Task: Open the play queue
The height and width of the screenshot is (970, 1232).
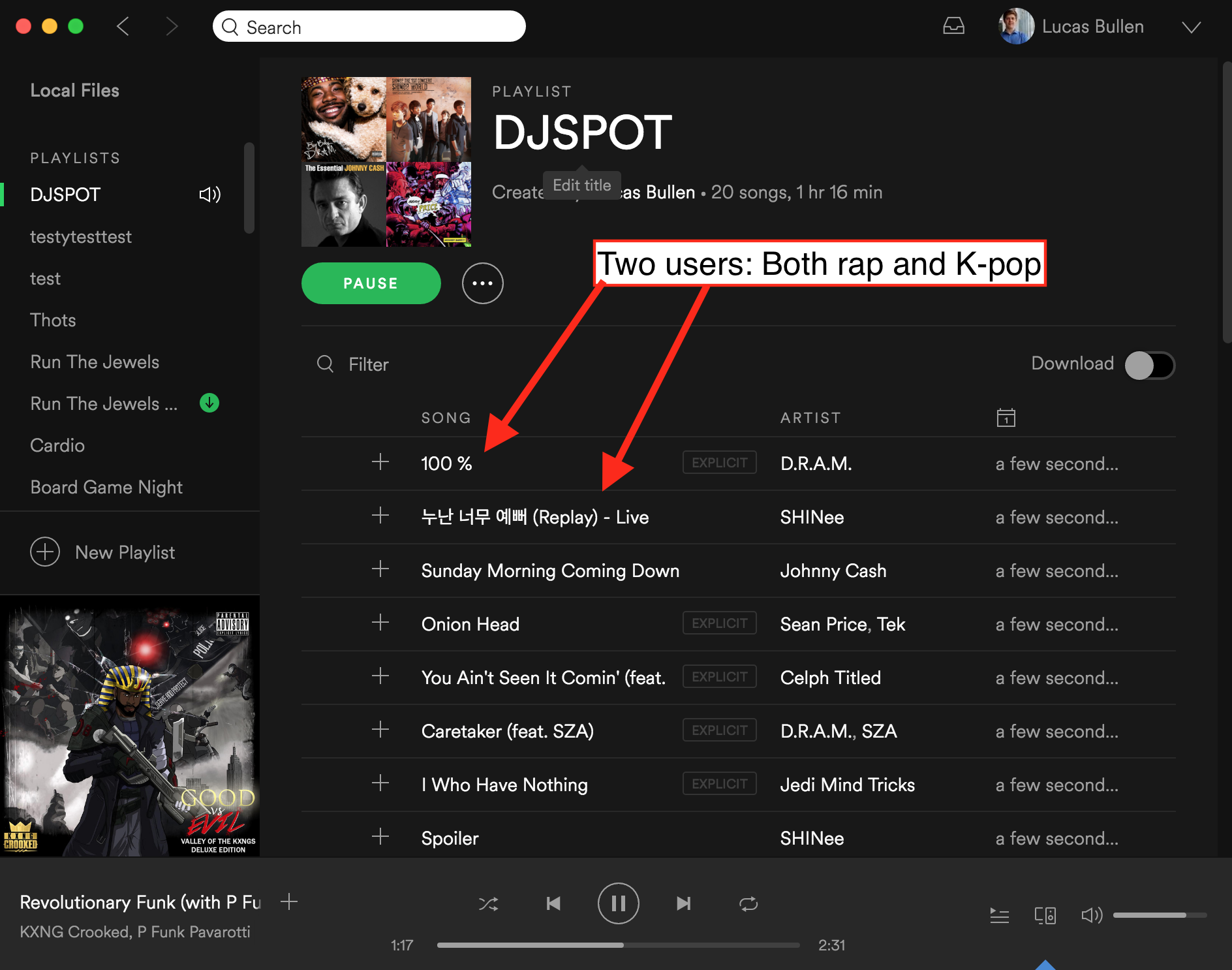Action: (x=999, y=915)
